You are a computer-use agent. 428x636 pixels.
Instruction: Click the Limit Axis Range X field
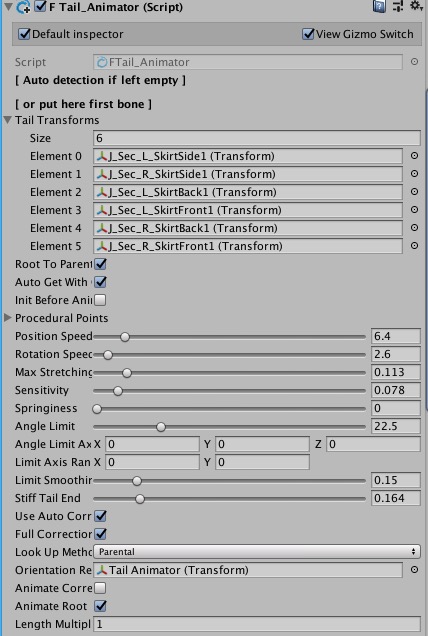tap(153, 462)
